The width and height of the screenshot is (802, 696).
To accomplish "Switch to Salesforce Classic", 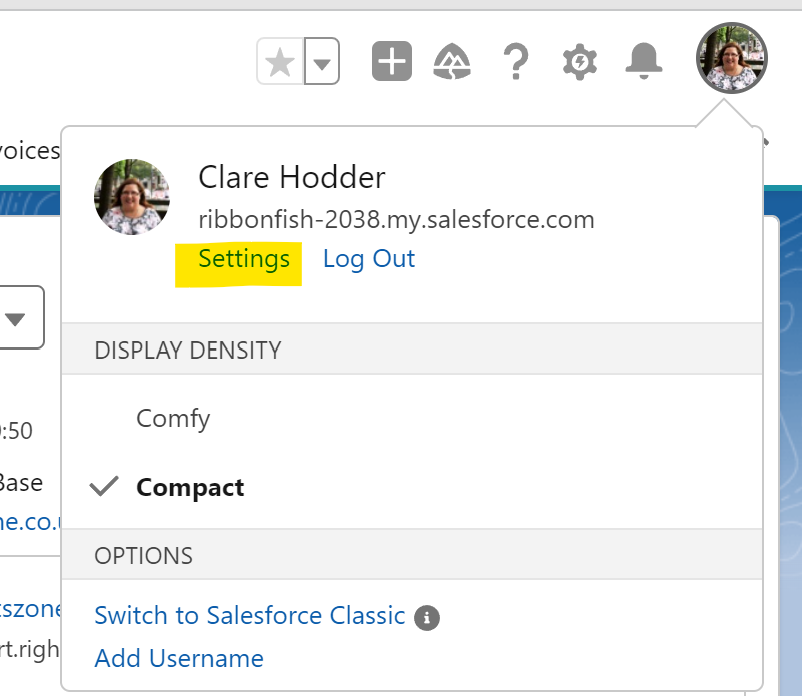I will (x=249, y=615).
